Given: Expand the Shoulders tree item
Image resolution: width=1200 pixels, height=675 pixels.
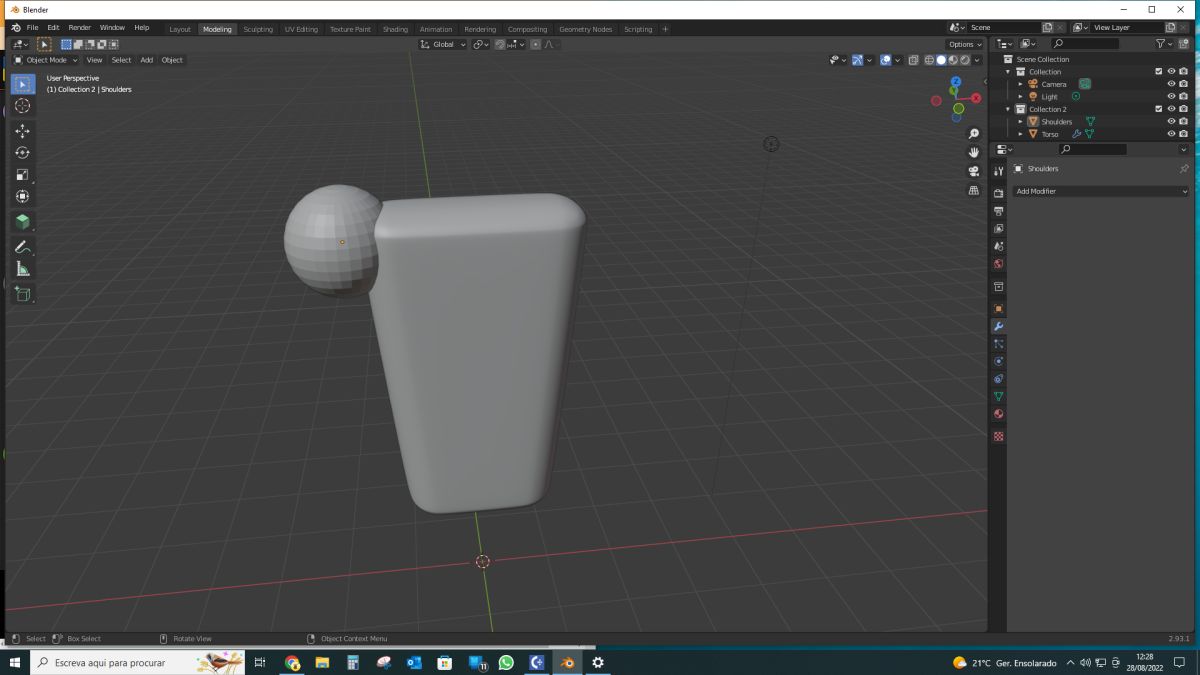Looking at the screenshot, I should [1020, 121].
